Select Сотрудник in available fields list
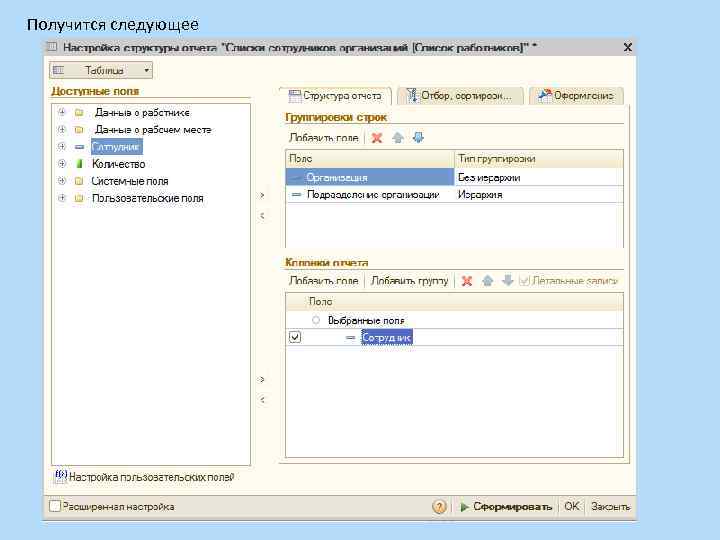 pyautogui.click(x=117, y=147)
